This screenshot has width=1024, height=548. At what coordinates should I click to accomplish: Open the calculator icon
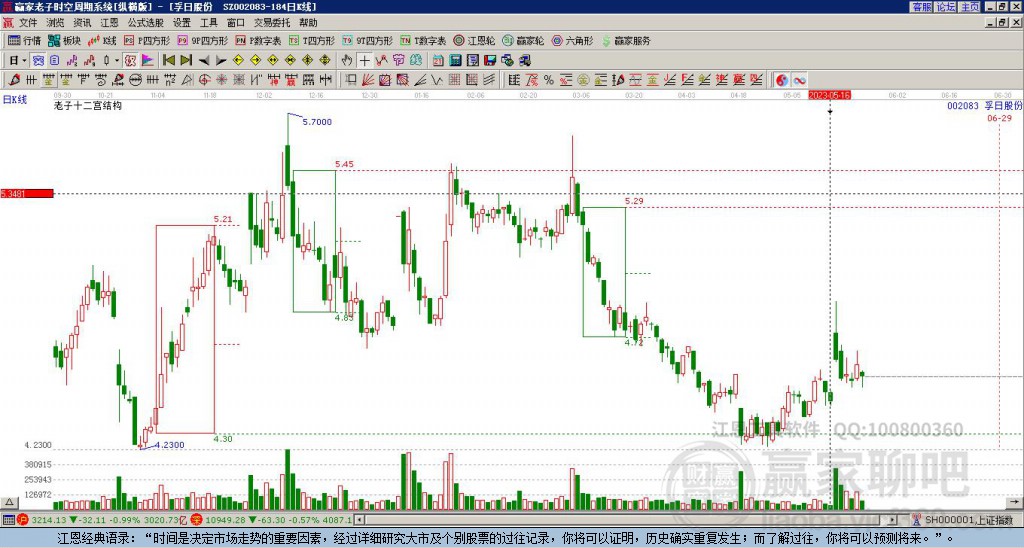(x=455, y=60)
